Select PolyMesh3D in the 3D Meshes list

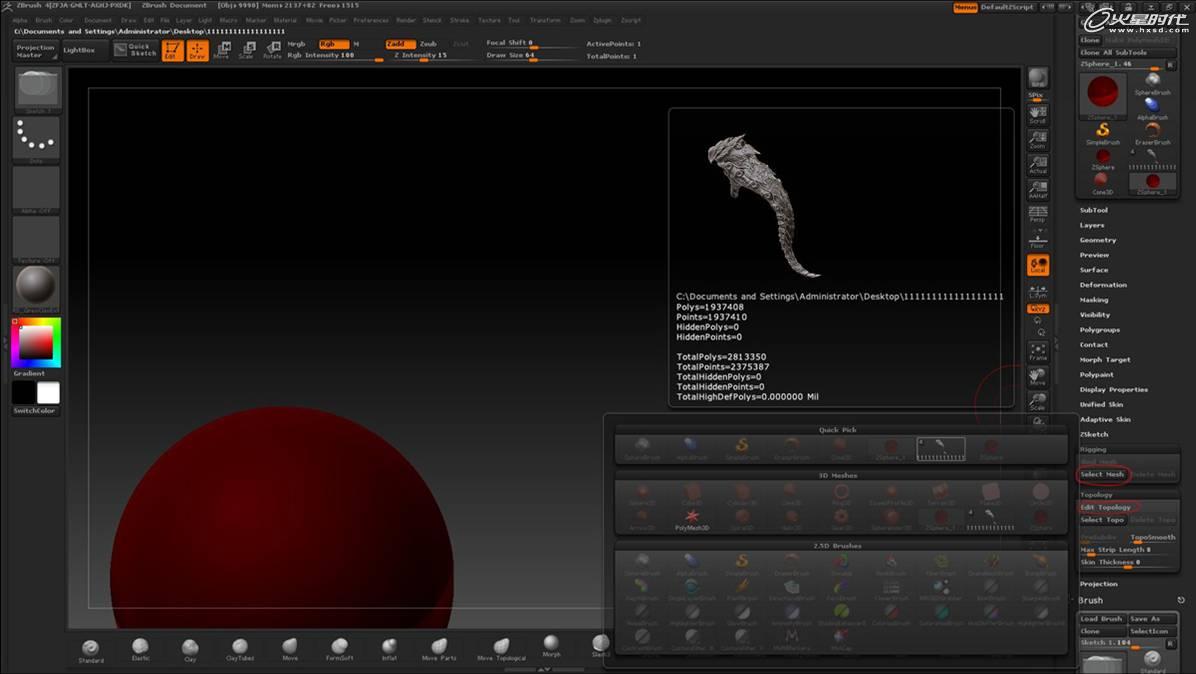(691, 519)
